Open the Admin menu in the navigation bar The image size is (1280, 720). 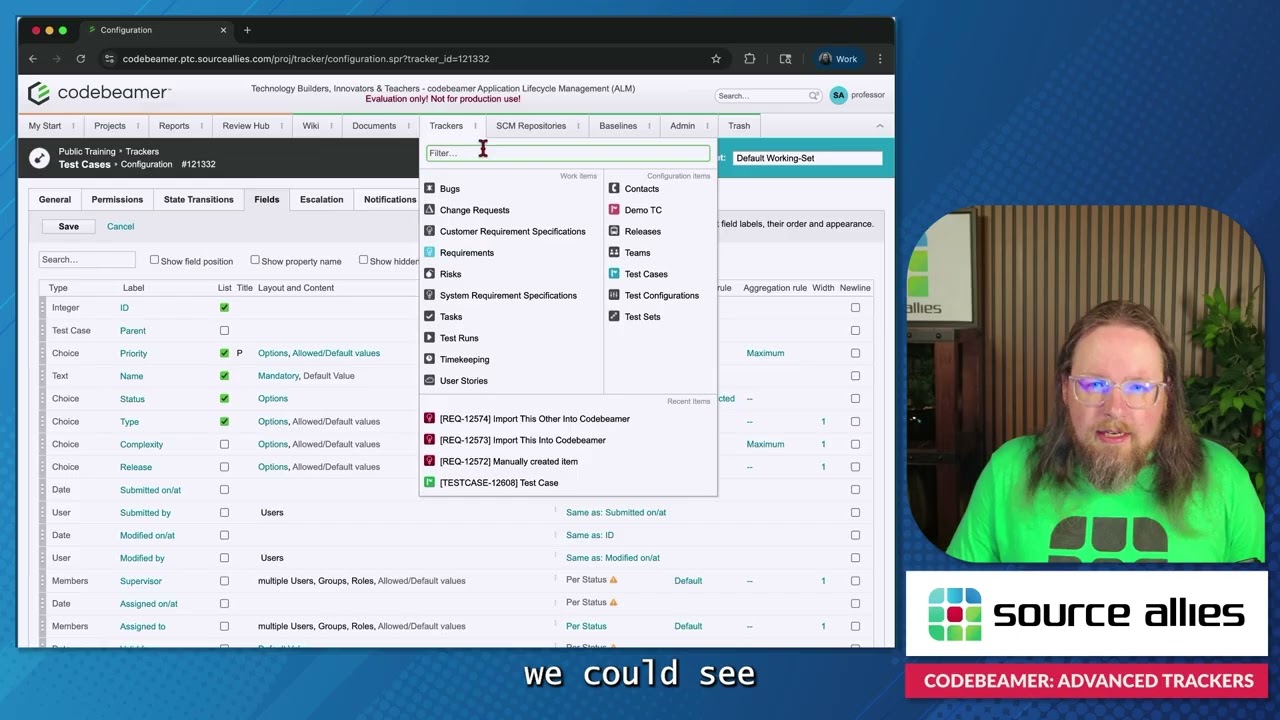point(682,126)
